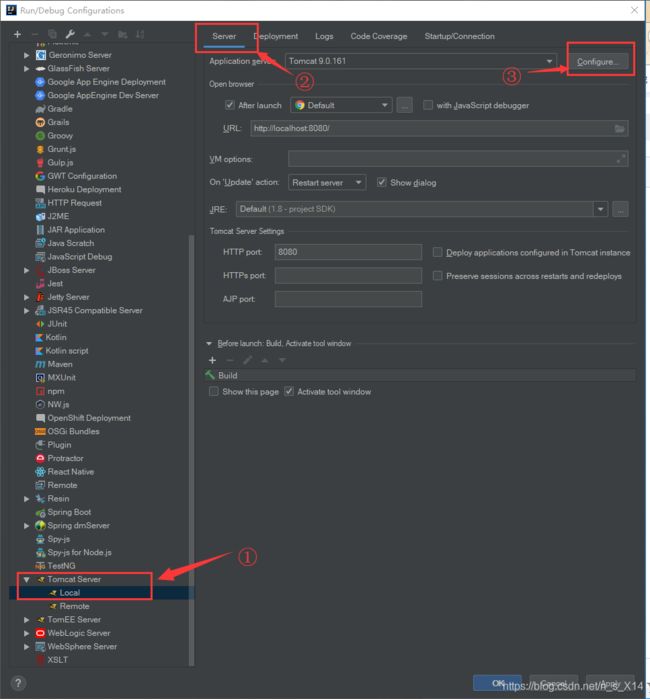Click the HTTP port field
The height and width of the screenshot is (699, 650).
point(348,252)
